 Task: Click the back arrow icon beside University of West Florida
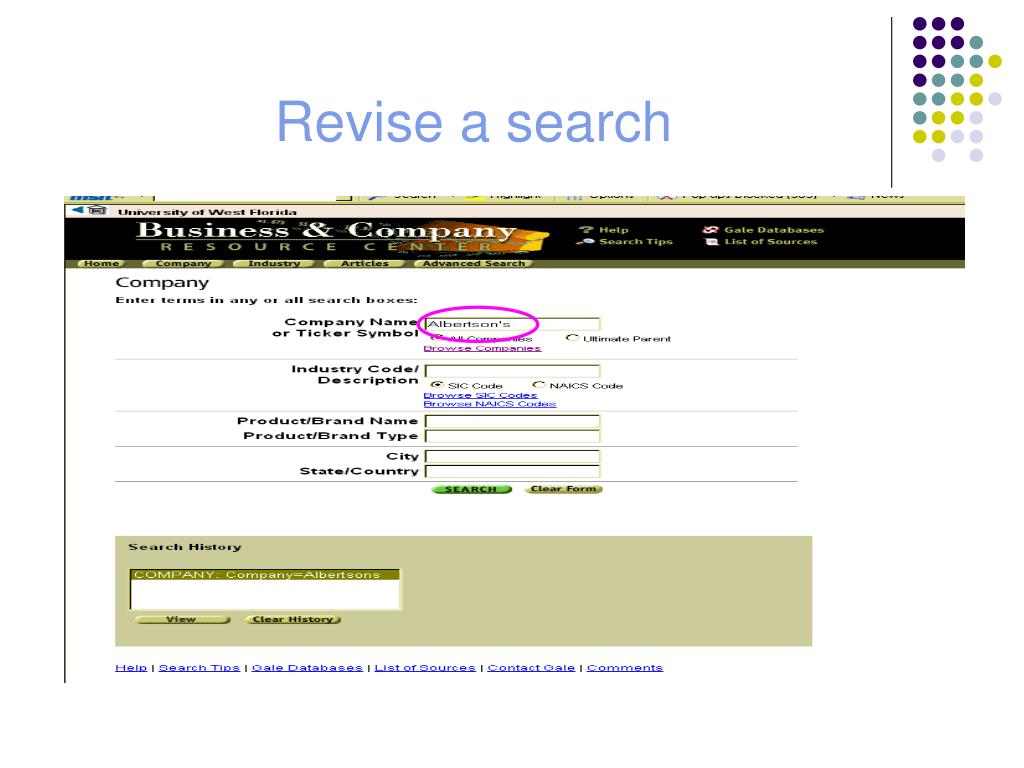78,210
